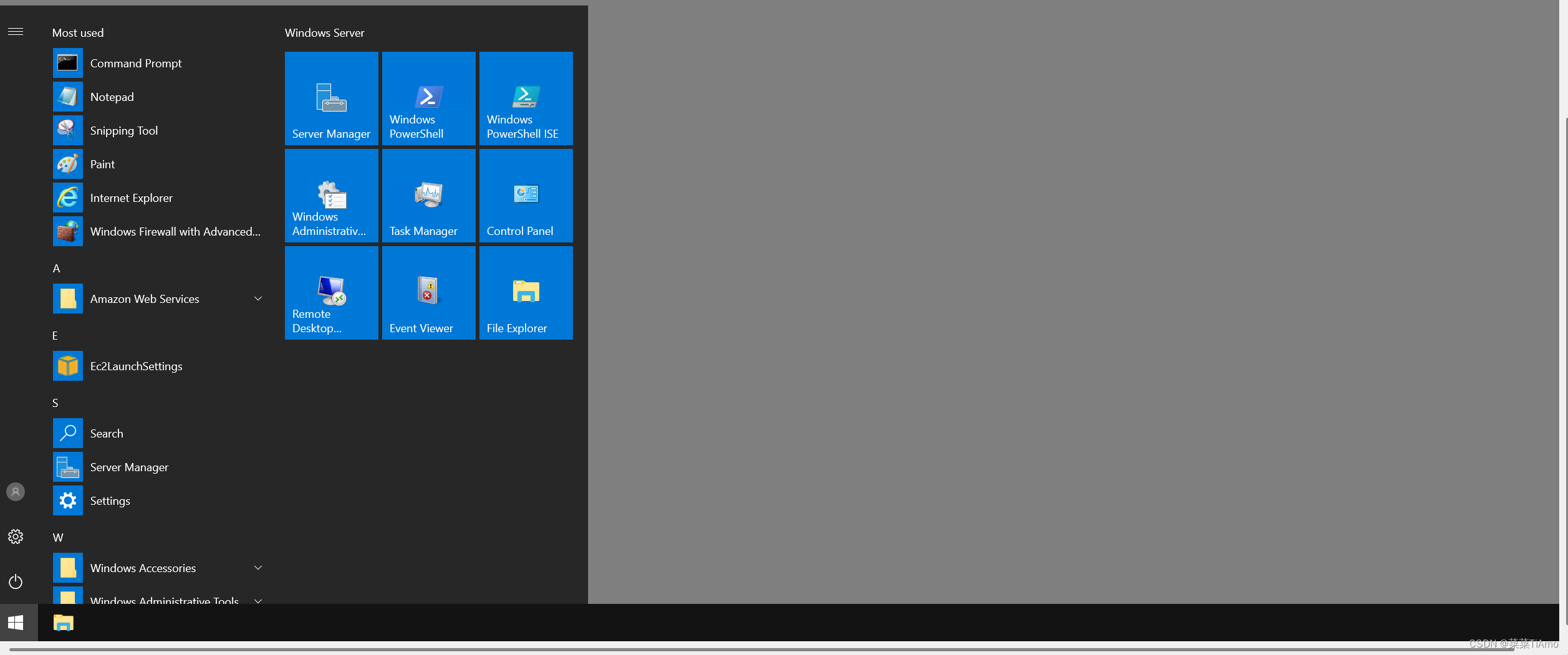Screen dimensions: 1568x655
Task: Launch the Windows PowerShell tile
Action: tap(429, 98)
